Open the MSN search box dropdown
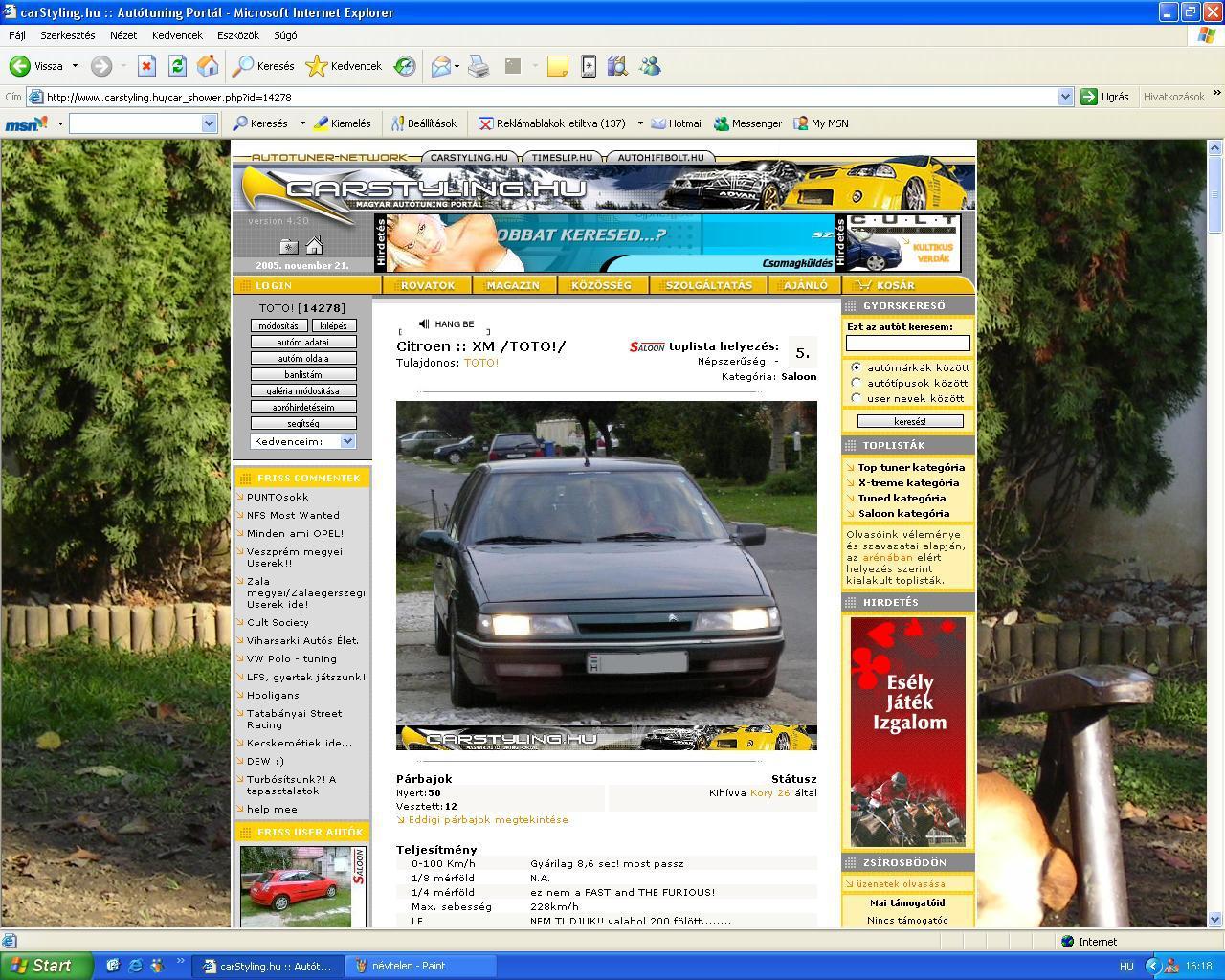1225x980 pixels. [209, 123]
